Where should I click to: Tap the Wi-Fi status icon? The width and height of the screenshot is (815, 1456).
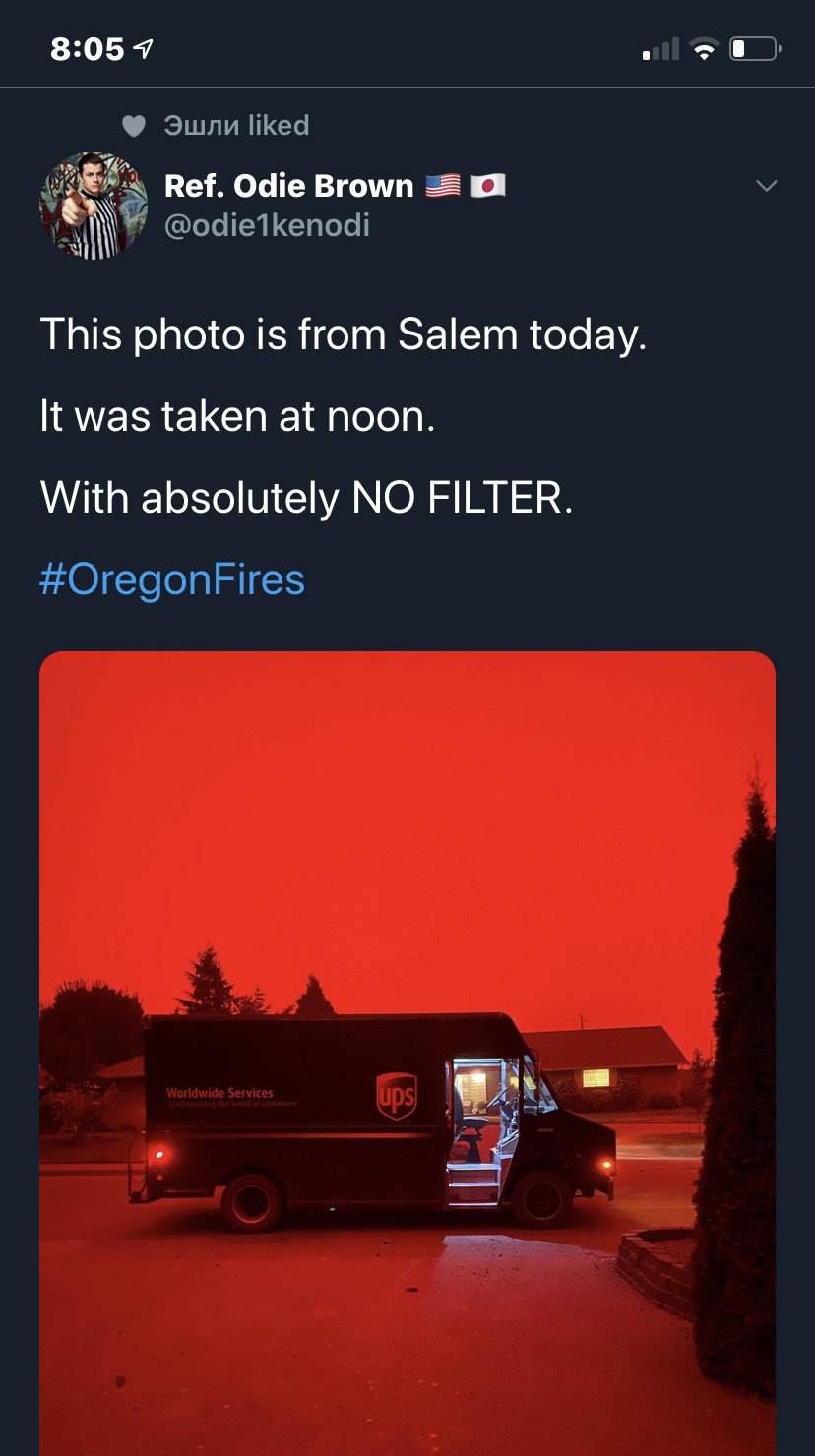coord(704,49)
